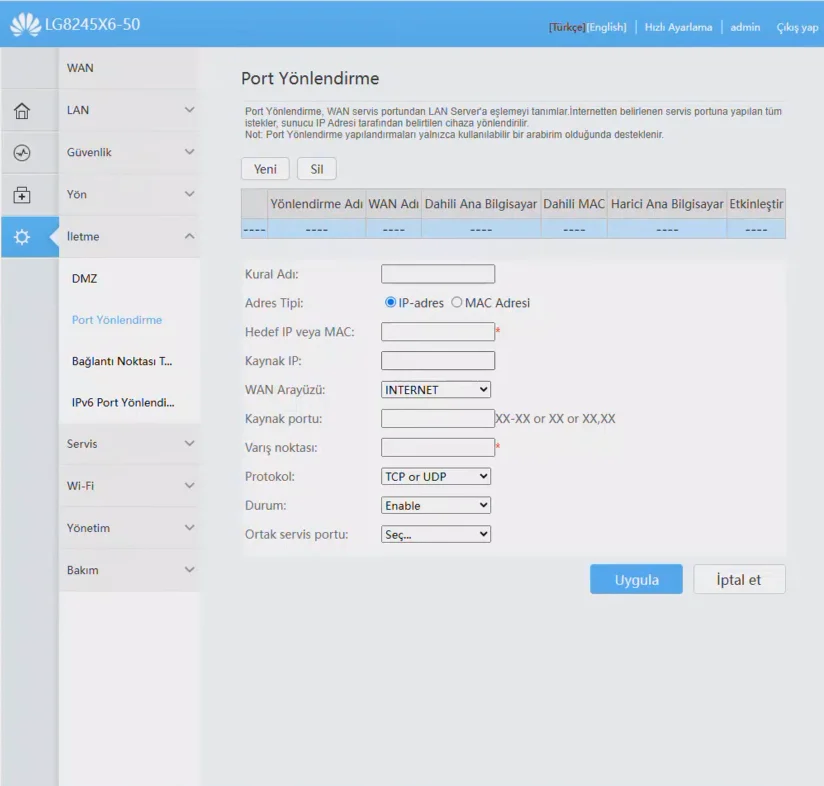
Task: Open Hızlı Ayarlama link
Action: 678,27
